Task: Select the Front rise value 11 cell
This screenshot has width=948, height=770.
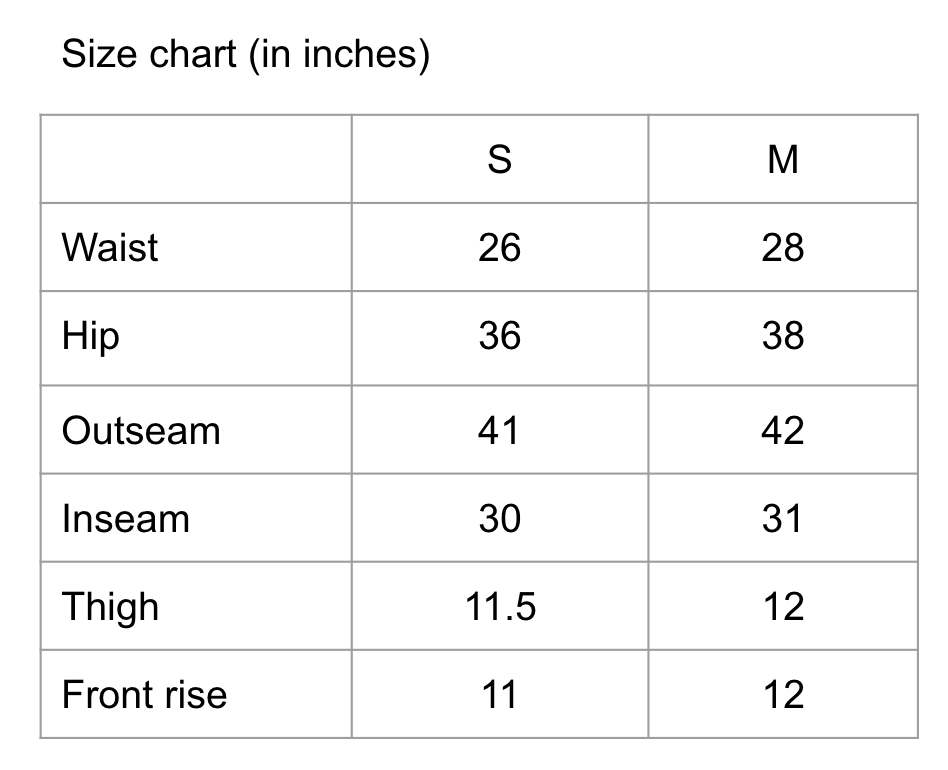Action: click(x=499, y=694)
